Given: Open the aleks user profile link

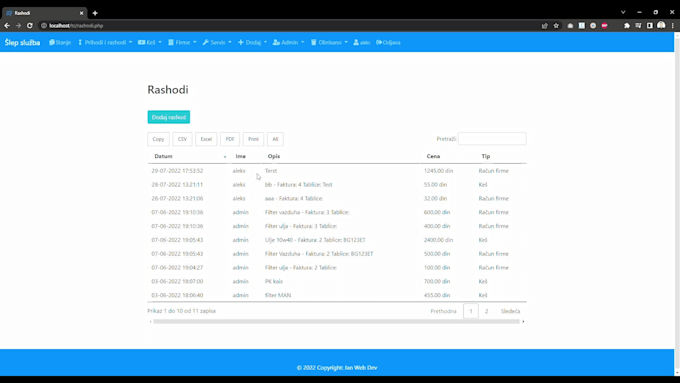Looking at the screenshot, I should point(362,43).
